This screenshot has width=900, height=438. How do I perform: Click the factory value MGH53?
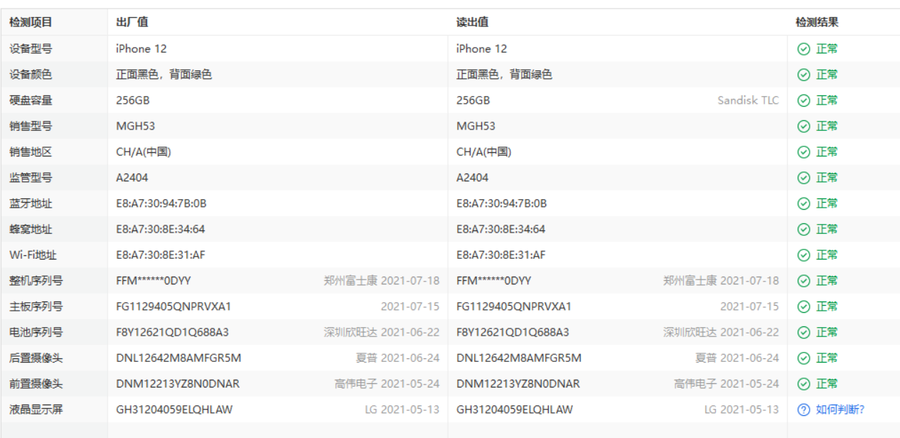pos(136,126)
